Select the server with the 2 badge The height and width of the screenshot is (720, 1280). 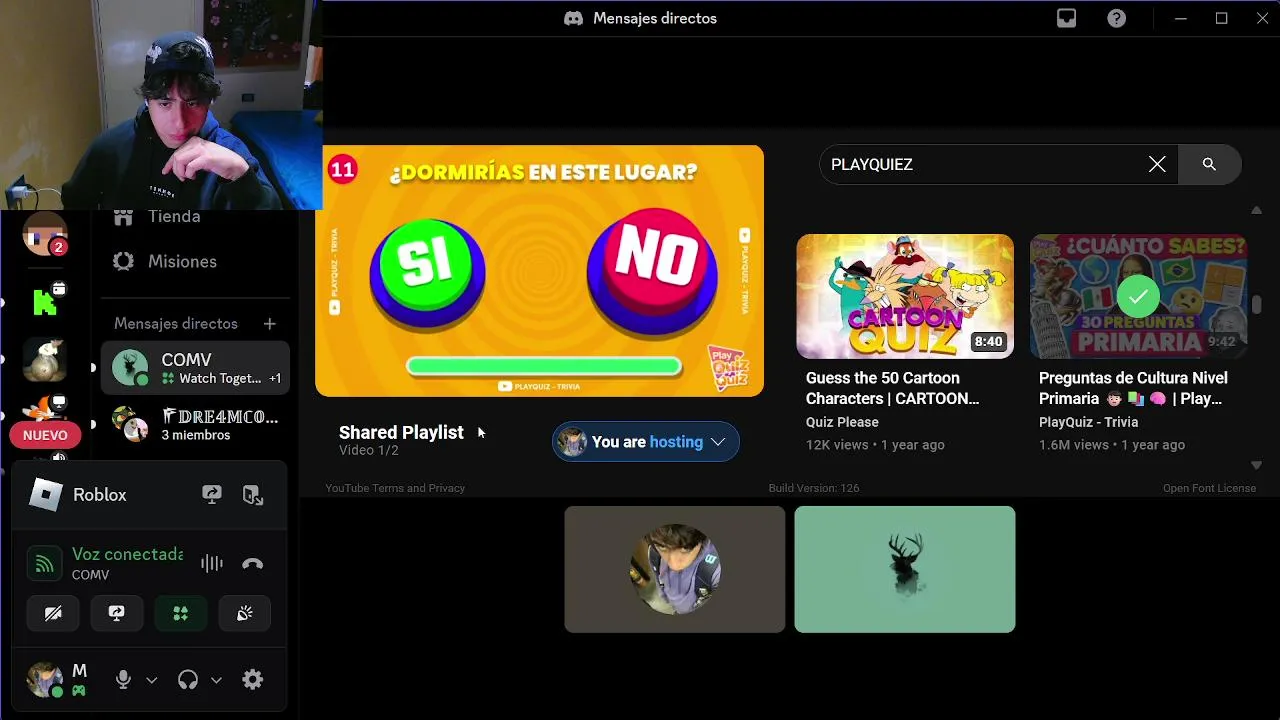(45, 236)
